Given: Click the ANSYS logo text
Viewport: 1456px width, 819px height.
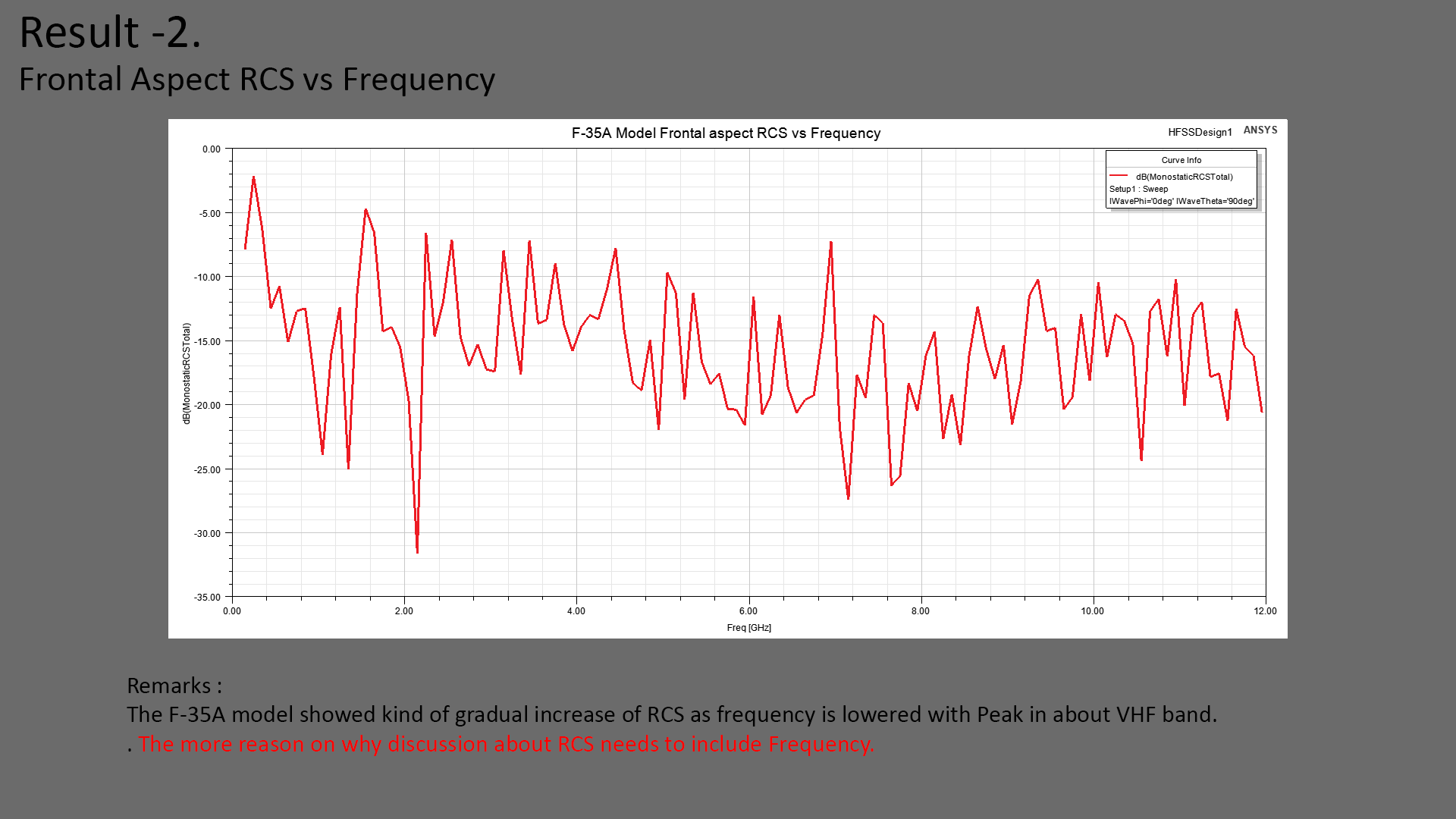Looking at the screenshot, I should click(x=1260, y=130).
